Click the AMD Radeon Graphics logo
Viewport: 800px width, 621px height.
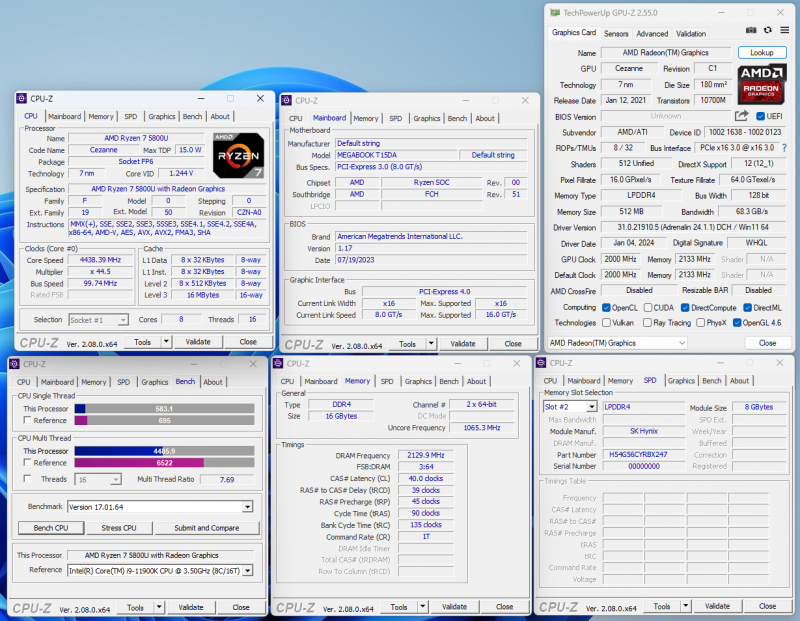[x=761, y=84]
